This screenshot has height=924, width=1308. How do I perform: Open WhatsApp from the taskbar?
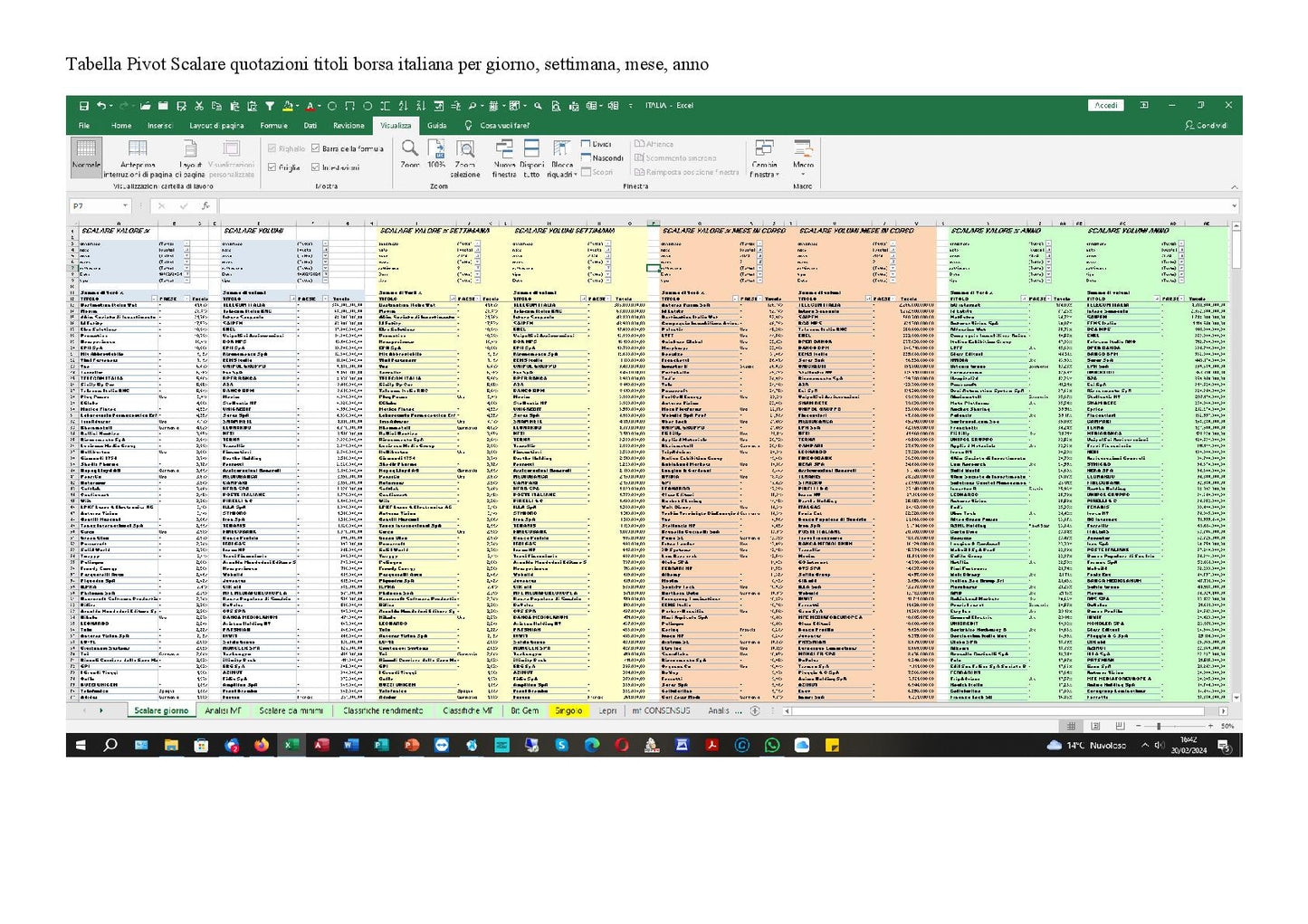[772, 745]
